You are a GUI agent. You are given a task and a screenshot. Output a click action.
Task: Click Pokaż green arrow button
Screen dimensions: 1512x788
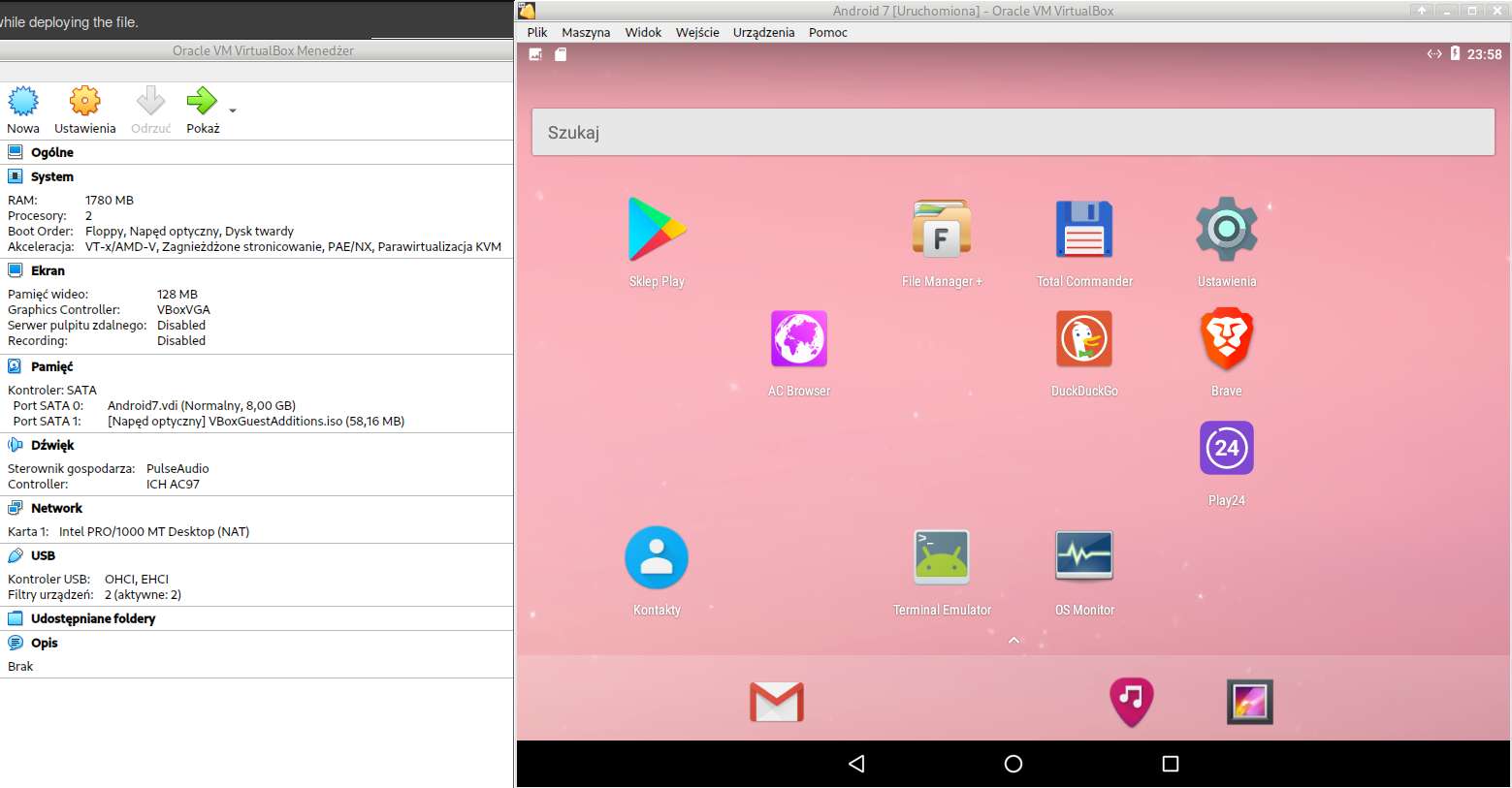(x=203, y=110)
